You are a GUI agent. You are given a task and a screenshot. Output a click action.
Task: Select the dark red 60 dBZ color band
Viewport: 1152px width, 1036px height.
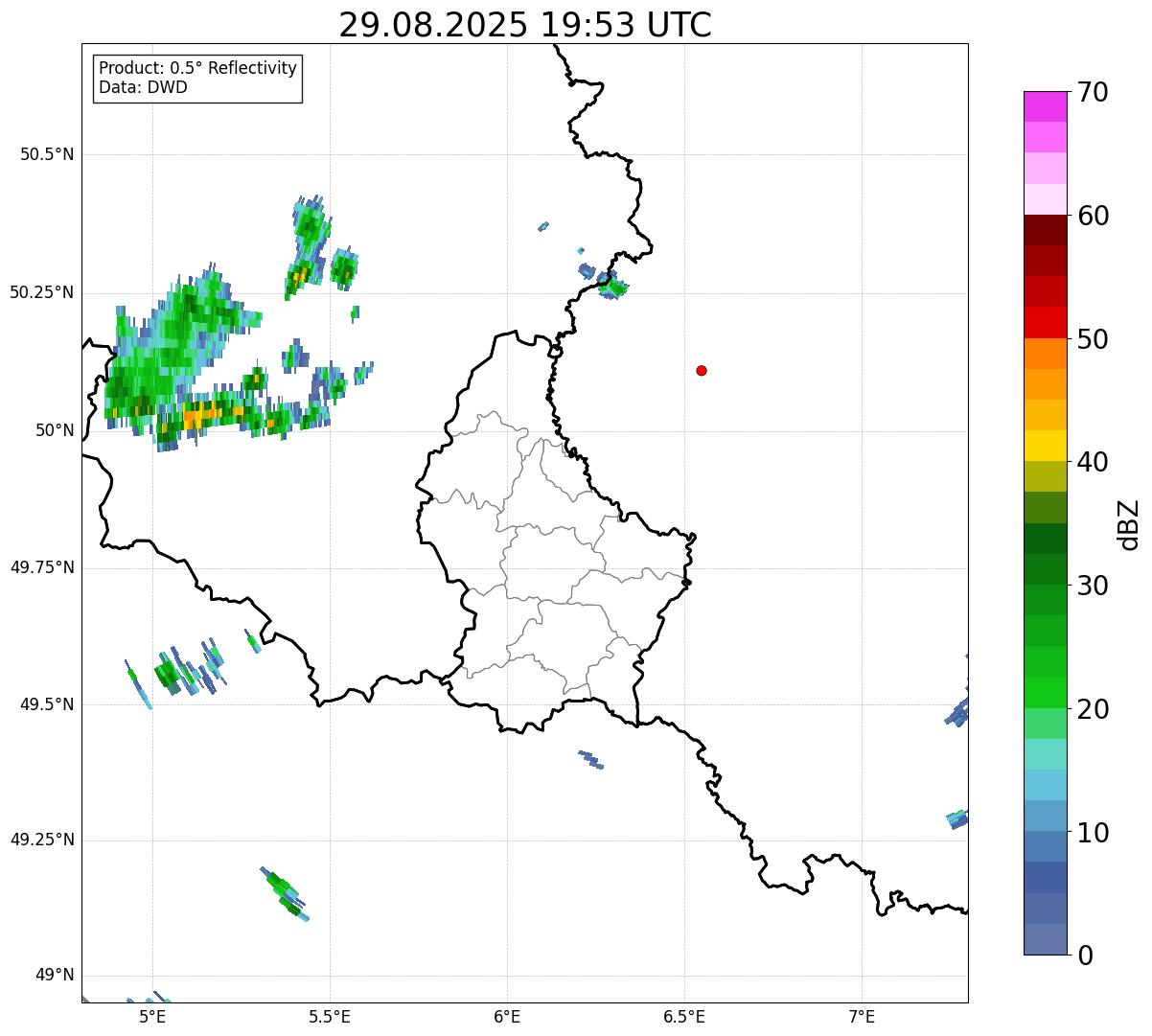click(1045, 230)
